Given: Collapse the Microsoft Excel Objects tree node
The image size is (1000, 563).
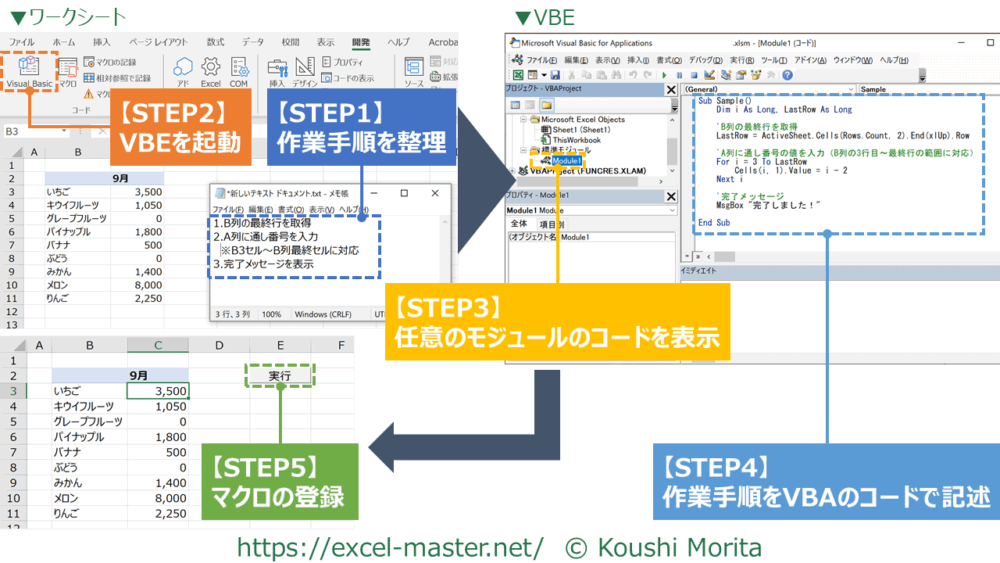Looking at the screenshot, I should pyautogui.click(x=522, y=120).
